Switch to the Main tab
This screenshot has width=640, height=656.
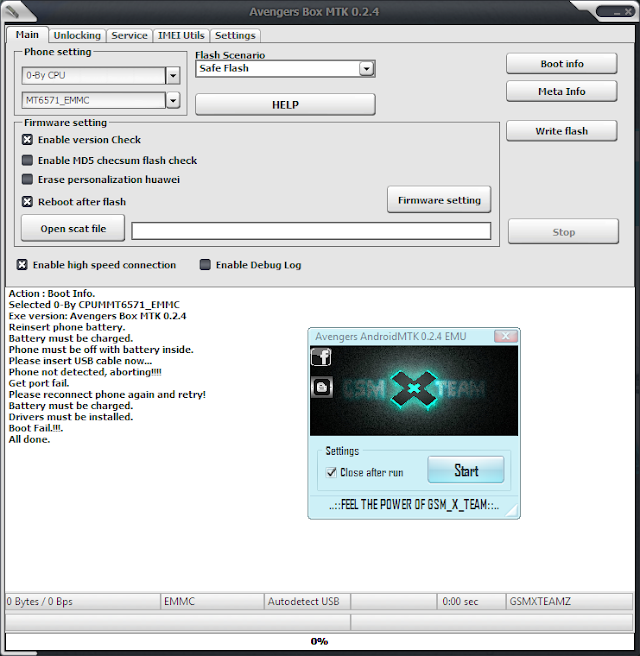(27, 35)
